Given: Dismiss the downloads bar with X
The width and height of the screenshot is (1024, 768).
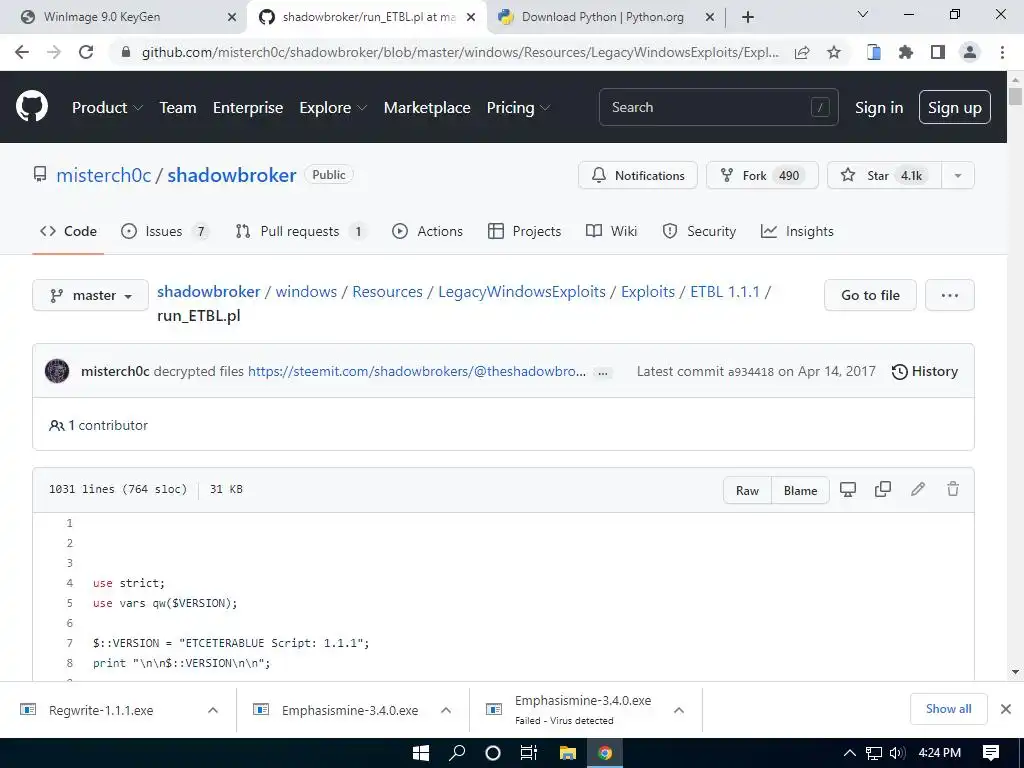Looking at the screenshot, I should 1006,709.
